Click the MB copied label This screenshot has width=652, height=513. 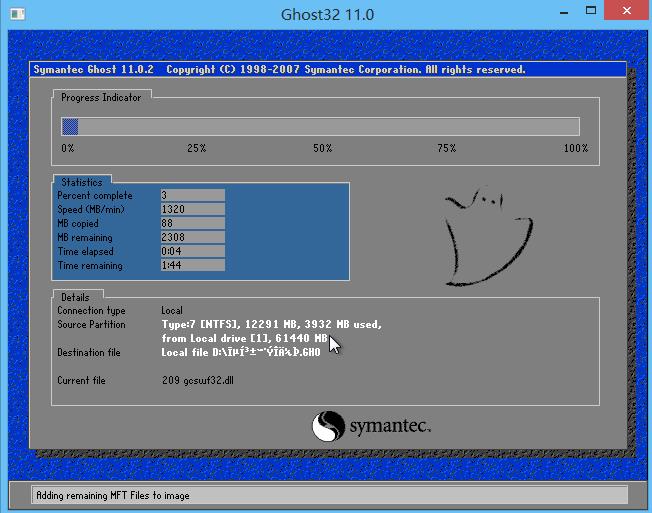click(x=78, y=223)
